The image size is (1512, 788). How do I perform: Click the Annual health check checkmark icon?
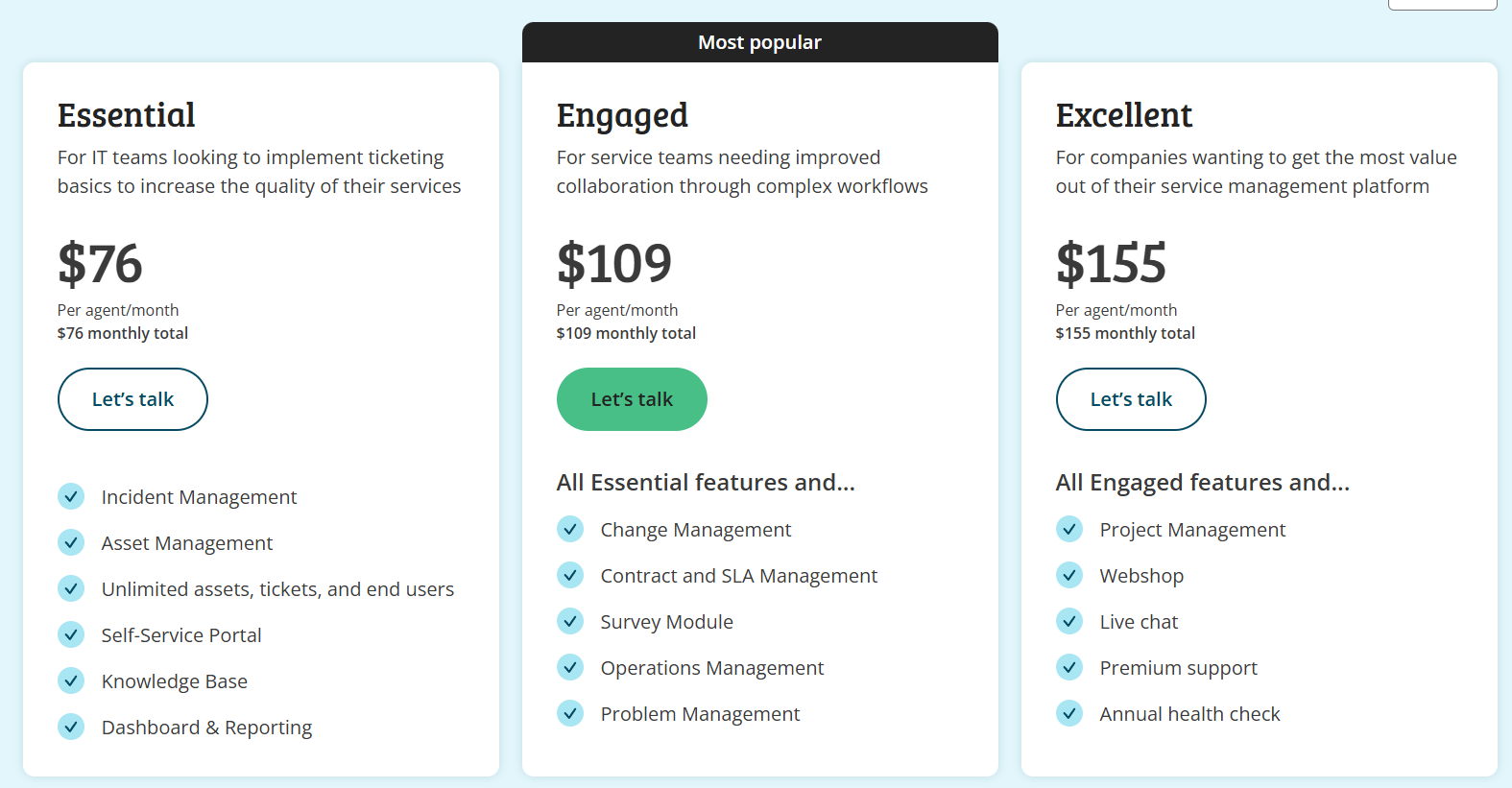tap(1069, 713)
